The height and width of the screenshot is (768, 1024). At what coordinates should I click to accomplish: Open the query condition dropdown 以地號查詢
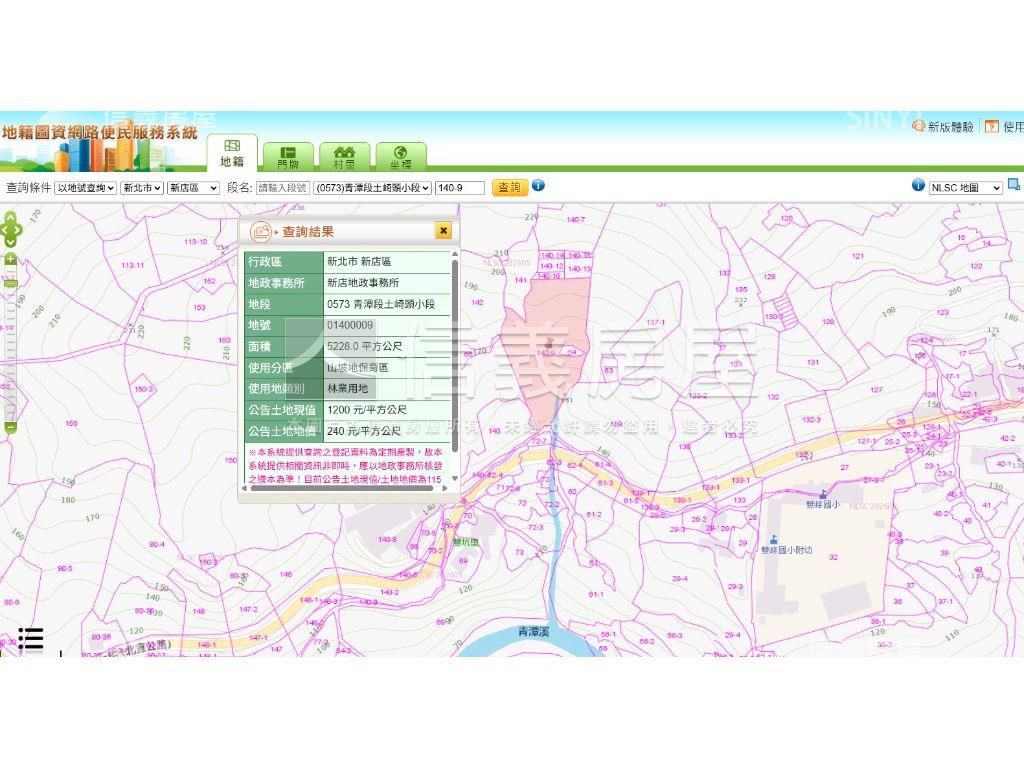(86, 188)
